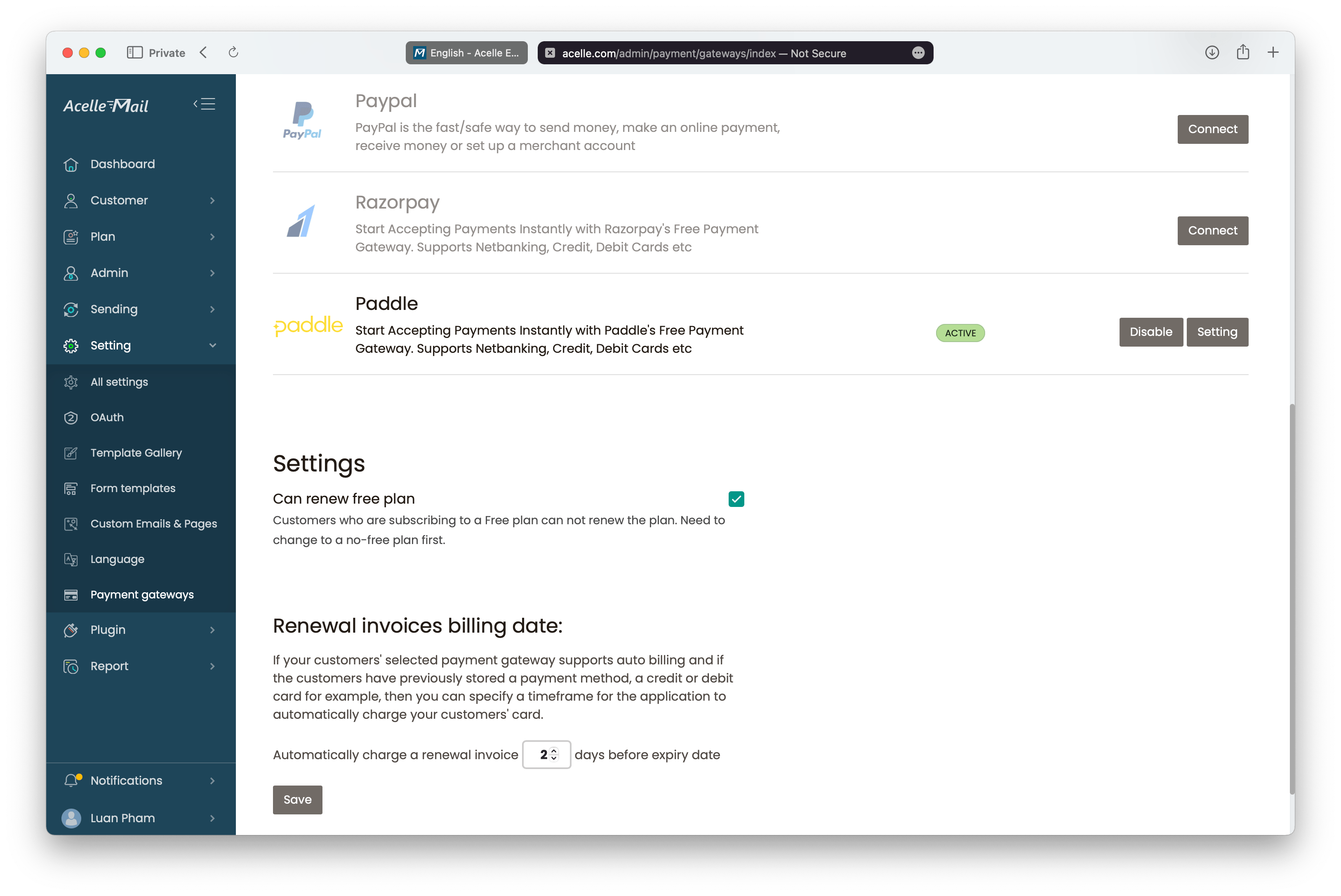Image resolution: width=1341 pixels, height=896 pixels.
Task: Click Setting button for Paddle
Action: (1217, 331)
